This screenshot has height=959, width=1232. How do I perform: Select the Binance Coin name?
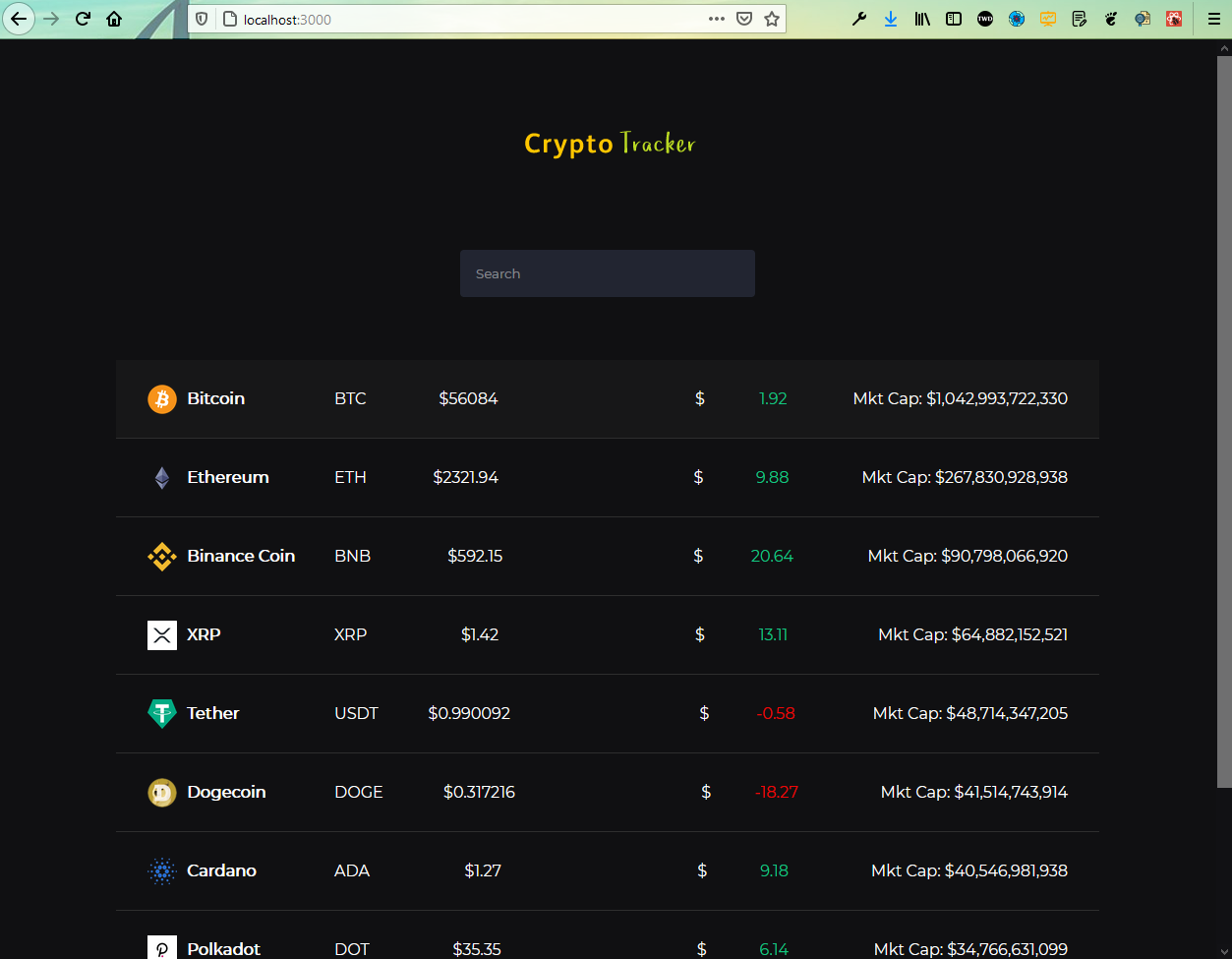(241, 556)
